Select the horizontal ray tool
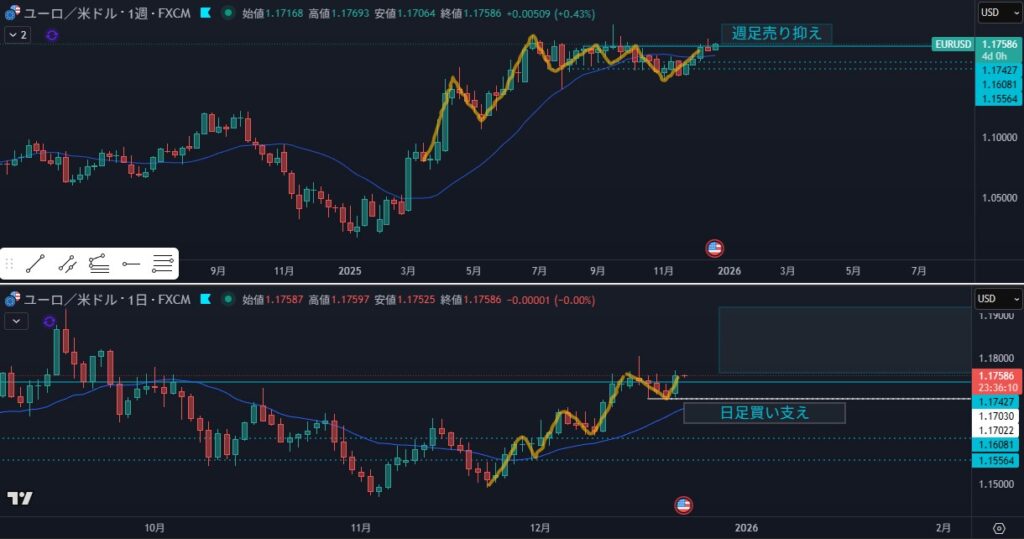This screenshot has height=539, width=1024. pyautogui.click(x=130, y=264)
